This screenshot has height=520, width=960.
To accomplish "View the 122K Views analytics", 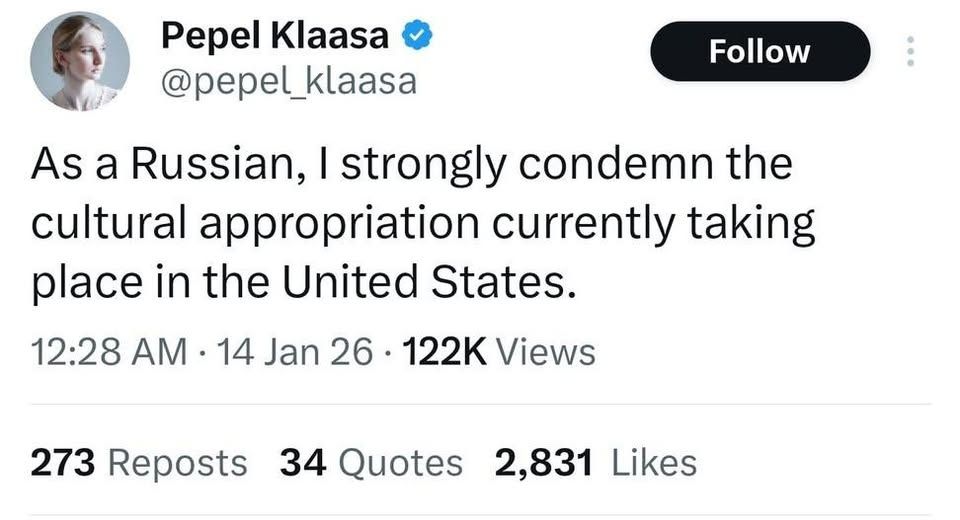I will (497, 352).
